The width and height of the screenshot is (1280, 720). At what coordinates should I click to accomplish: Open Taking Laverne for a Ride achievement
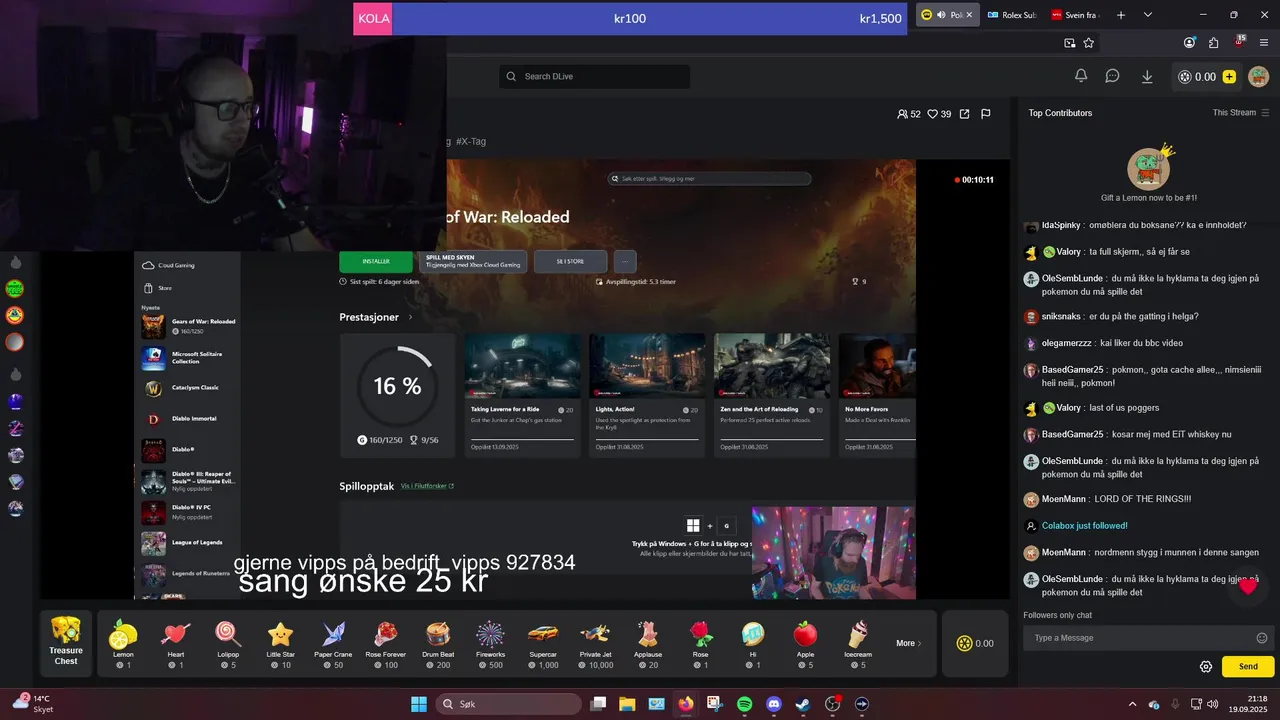[x=522, y=395]
